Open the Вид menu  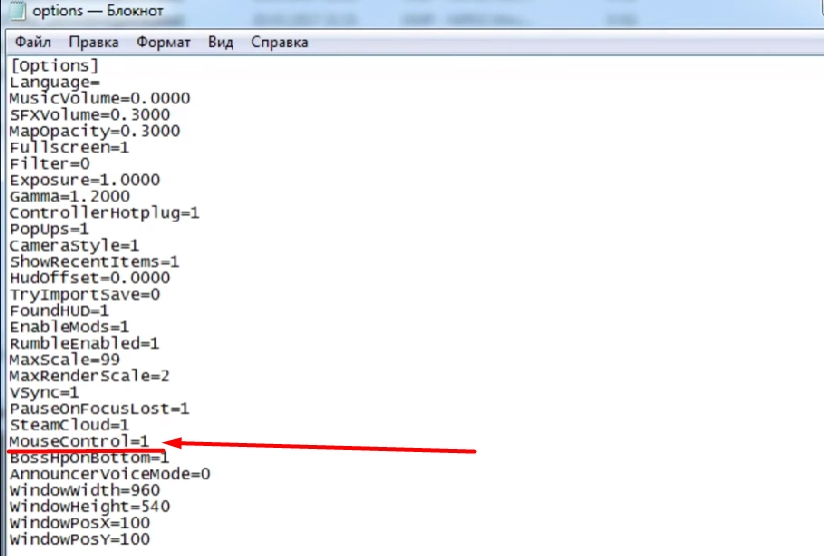pos(220,42)
